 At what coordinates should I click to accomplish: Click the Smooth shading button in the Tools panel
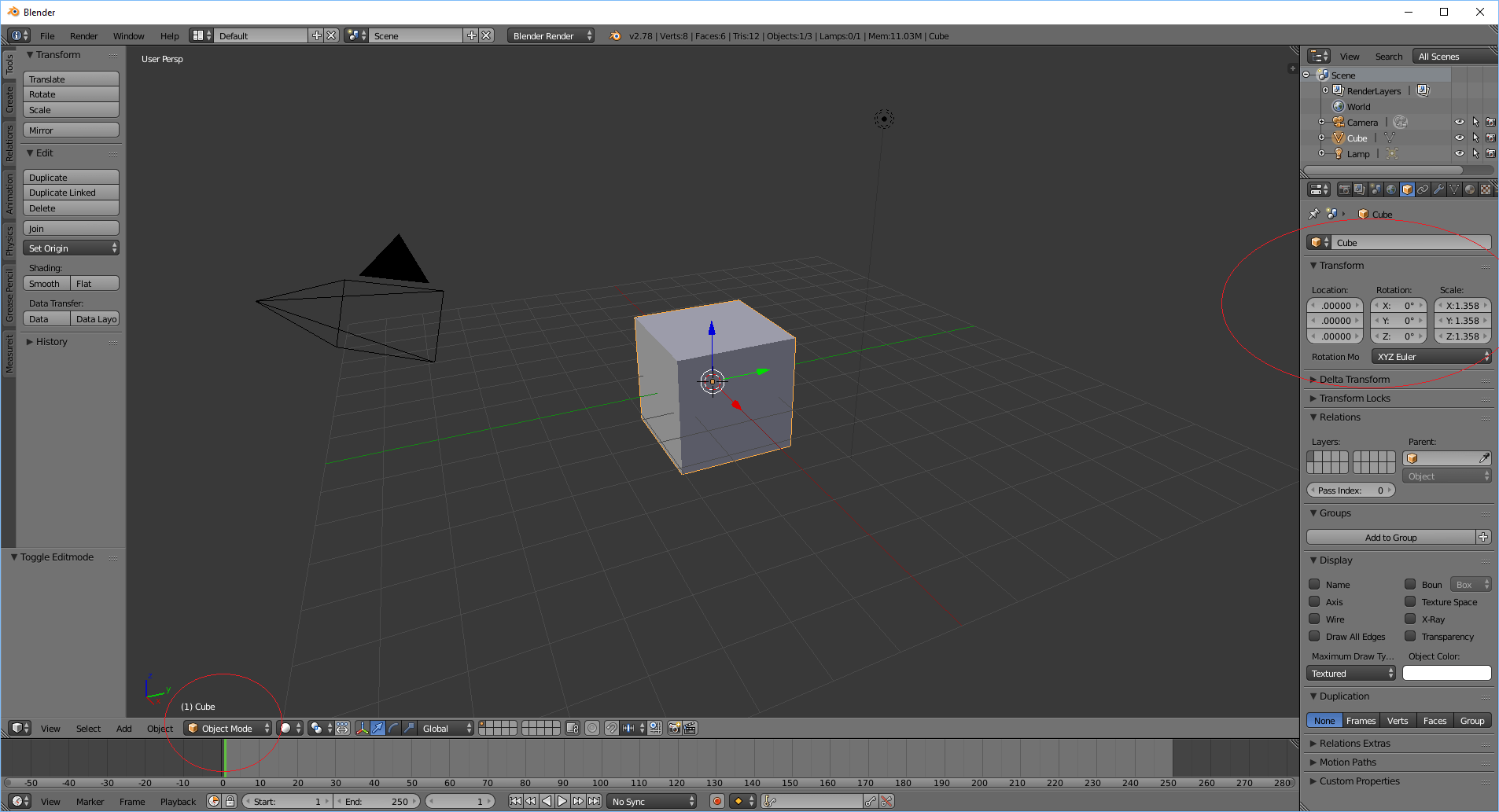[x=45, y=283]
